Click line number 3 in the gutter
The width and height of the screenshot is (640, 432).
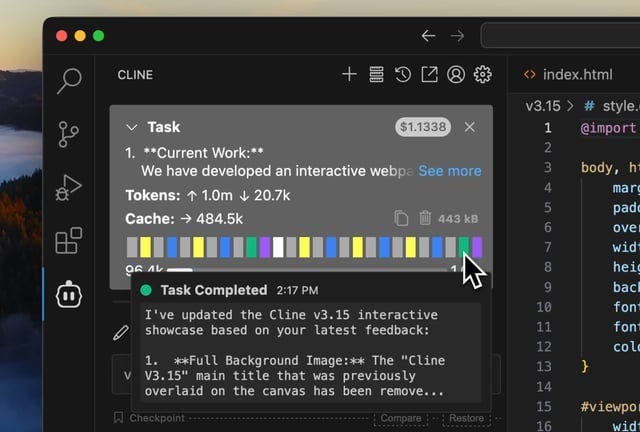click(x=548, y=167)
